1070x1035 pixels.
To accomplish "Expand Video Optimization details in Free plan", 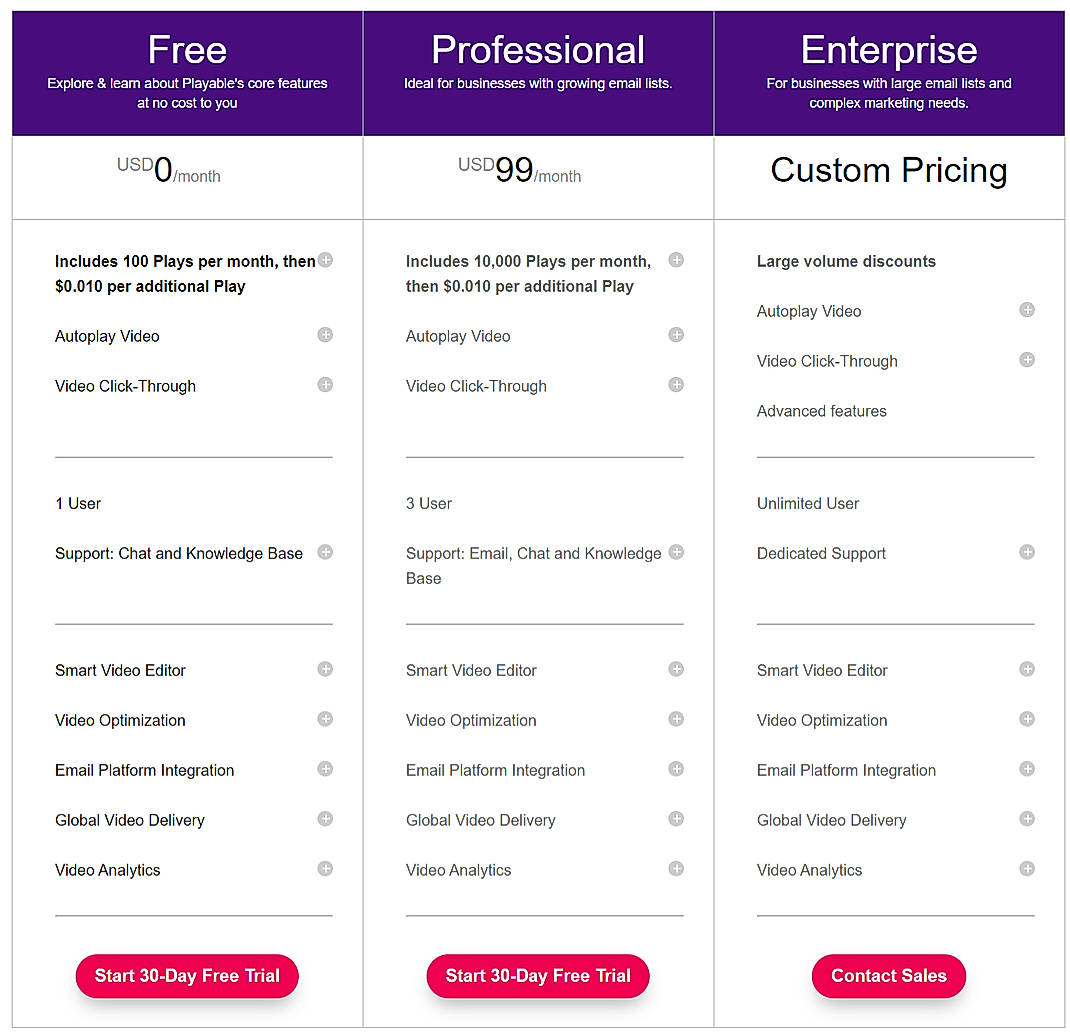I will coord(325,719).
